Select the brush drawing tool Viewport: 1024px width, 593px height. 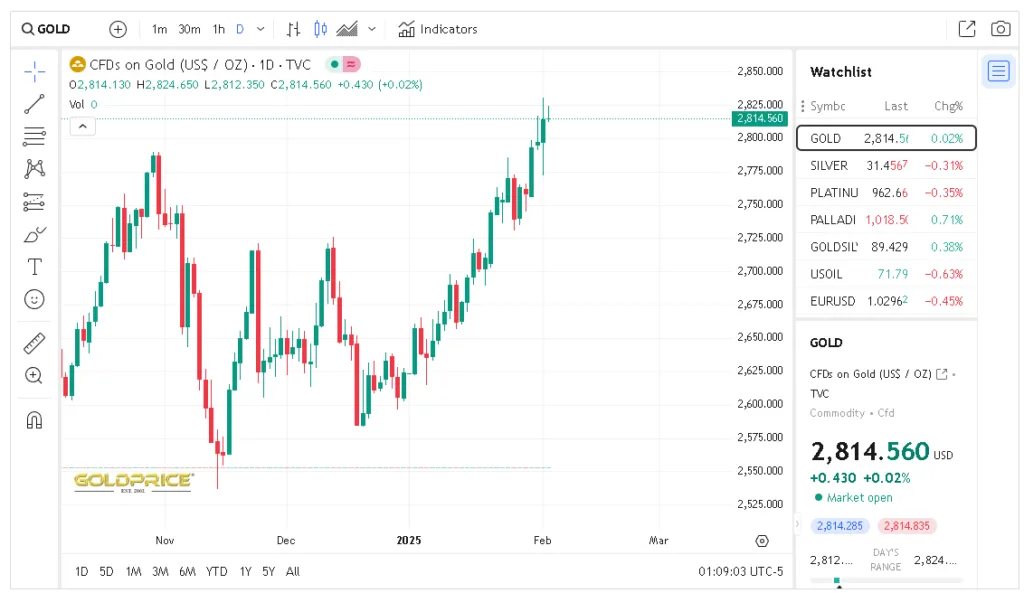coord(34,234)
